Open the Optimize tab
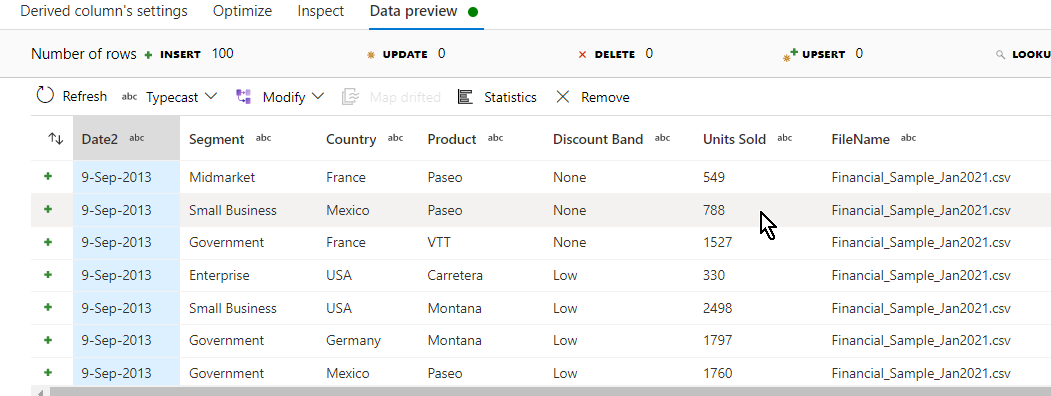Viewport: 1051px width, 396px height. (x=243, y=11)
